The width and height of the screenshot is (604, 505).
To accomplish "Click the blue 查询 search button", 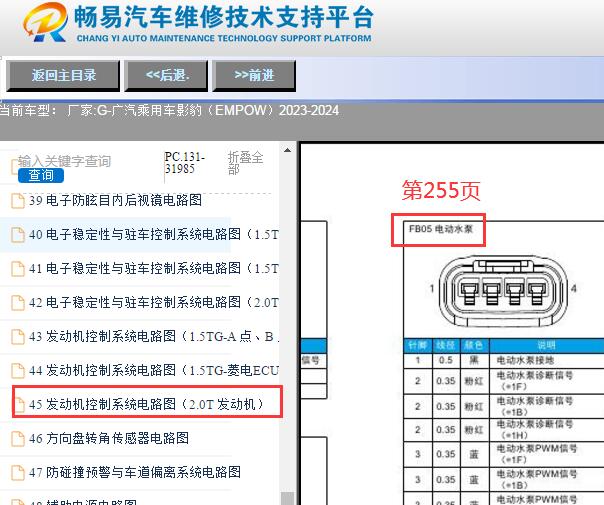I will coord(41,176).
